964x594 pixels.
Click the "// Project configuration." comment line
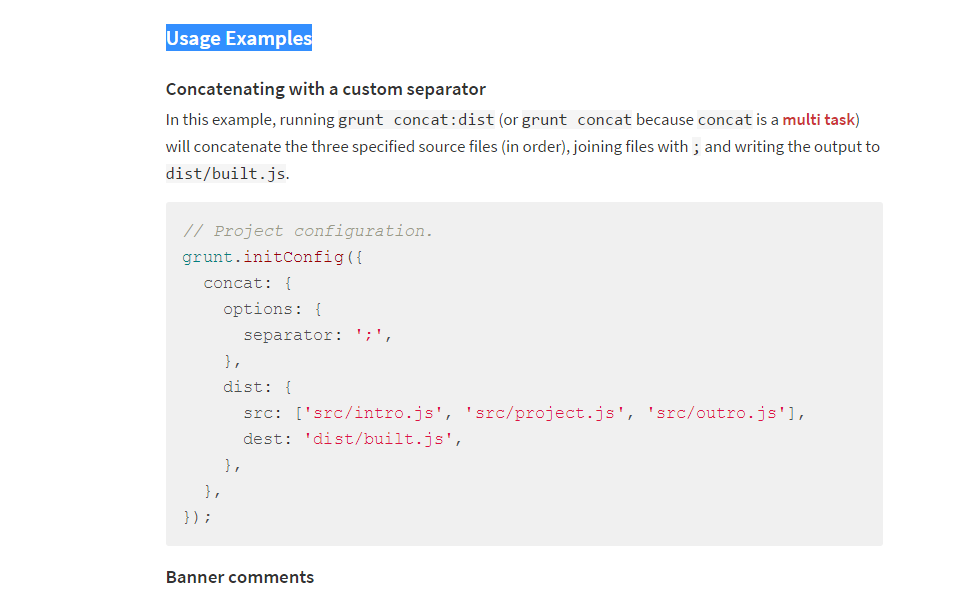coord(308,231)
